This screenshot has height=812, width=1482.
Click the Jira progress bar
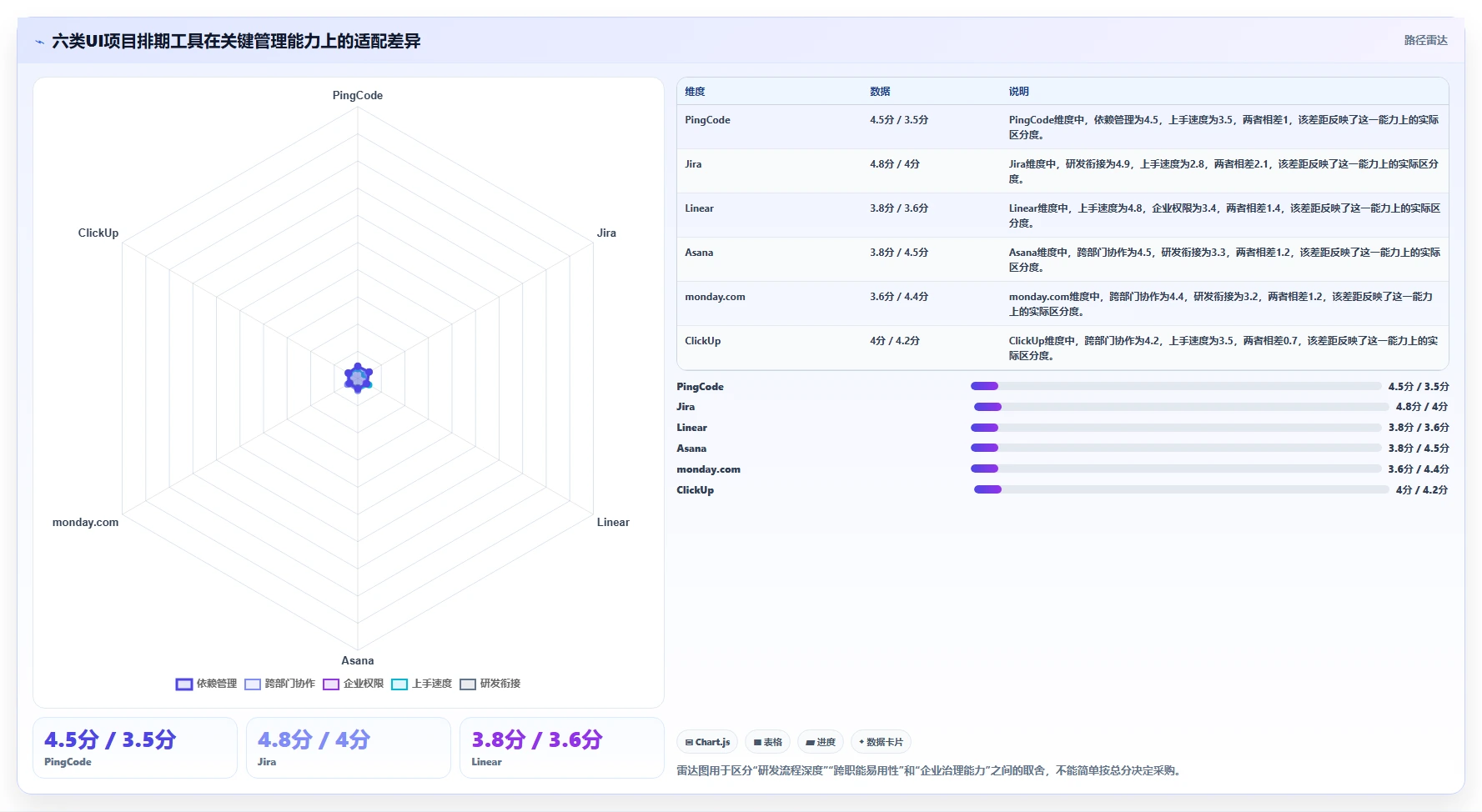pyautogui.click(x=1181, y=407)
